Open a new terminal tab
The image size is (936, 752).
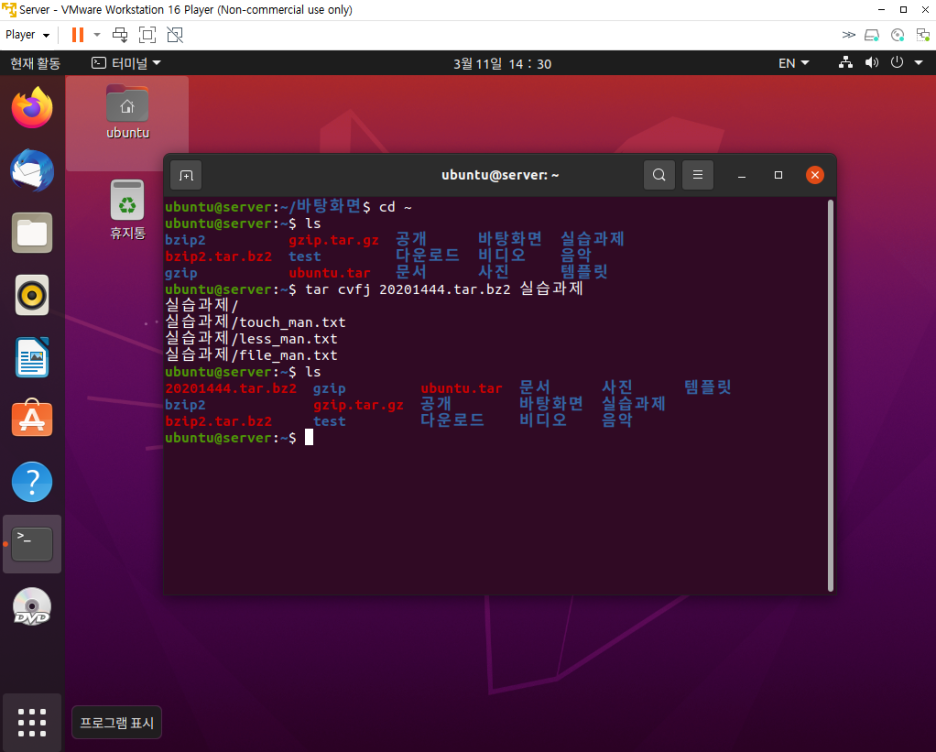click(x=186, y=175)
